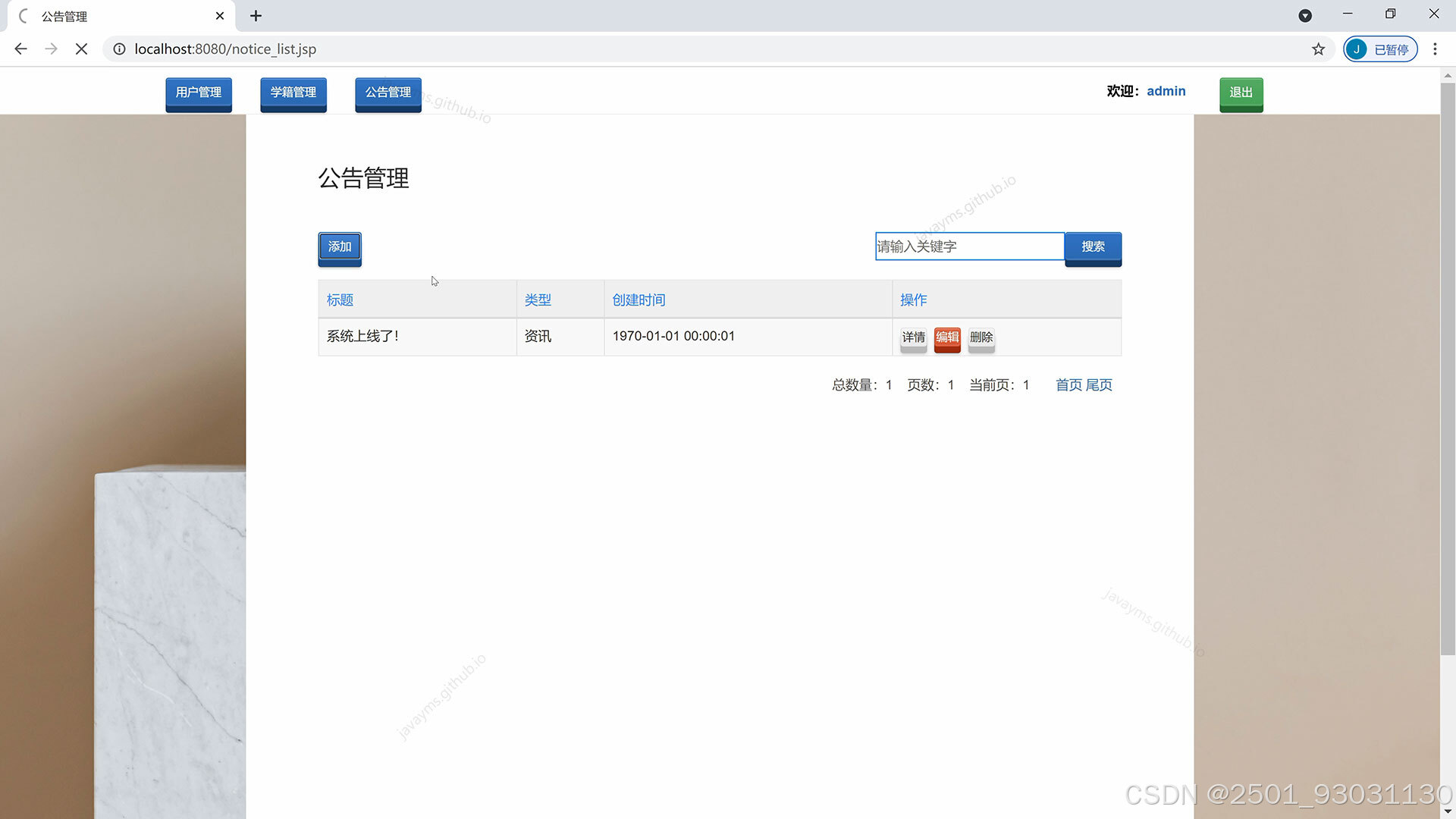Image resolution: width=1456 pixels, height=819 pixels.
Task: Click the 公告管理 page heading
Action: tap(363, 178)
